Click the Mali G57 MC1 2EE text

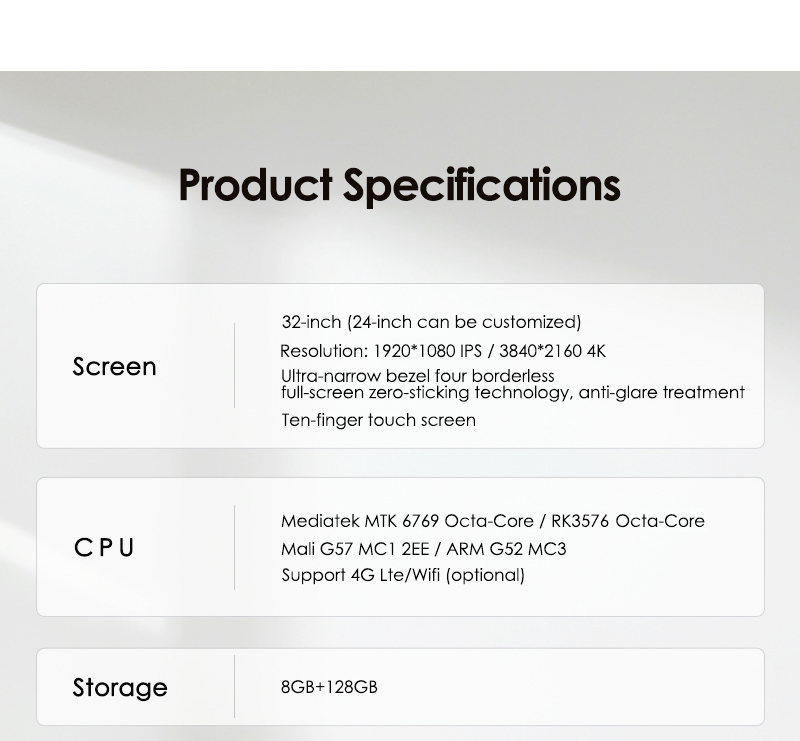click(x=354, y=549)
